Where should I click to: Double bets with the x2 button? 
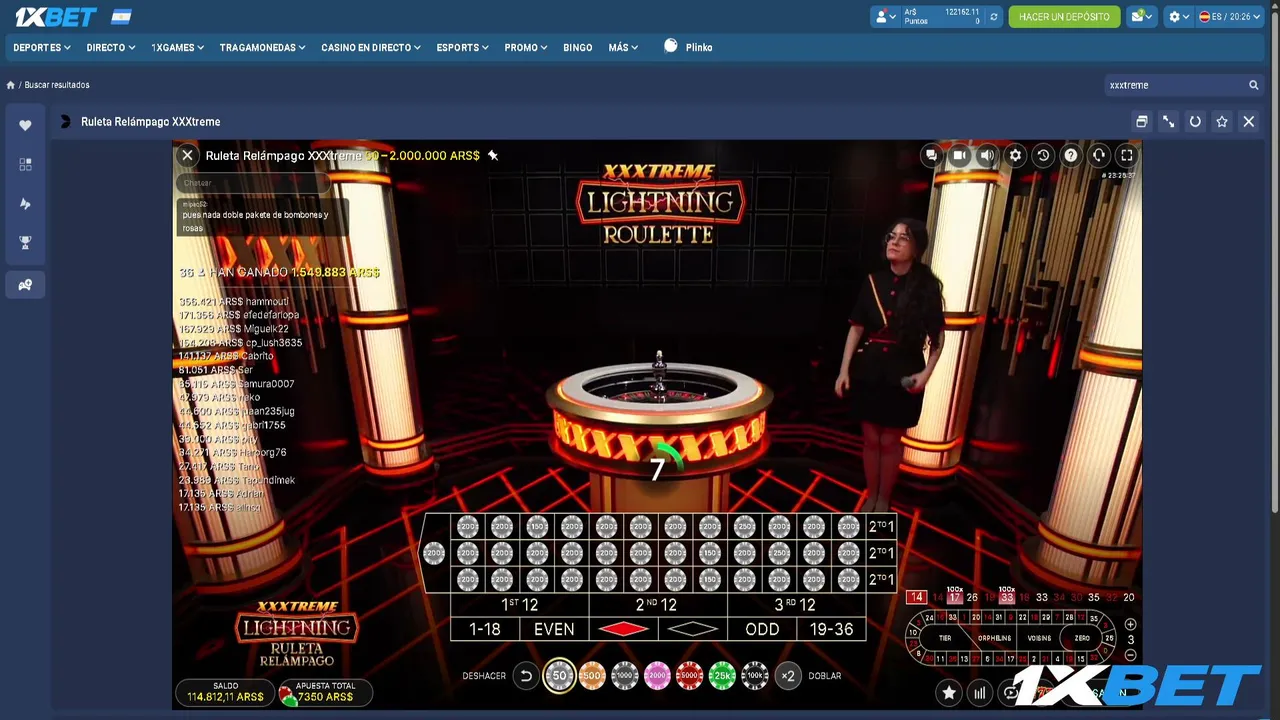point(788,676)
